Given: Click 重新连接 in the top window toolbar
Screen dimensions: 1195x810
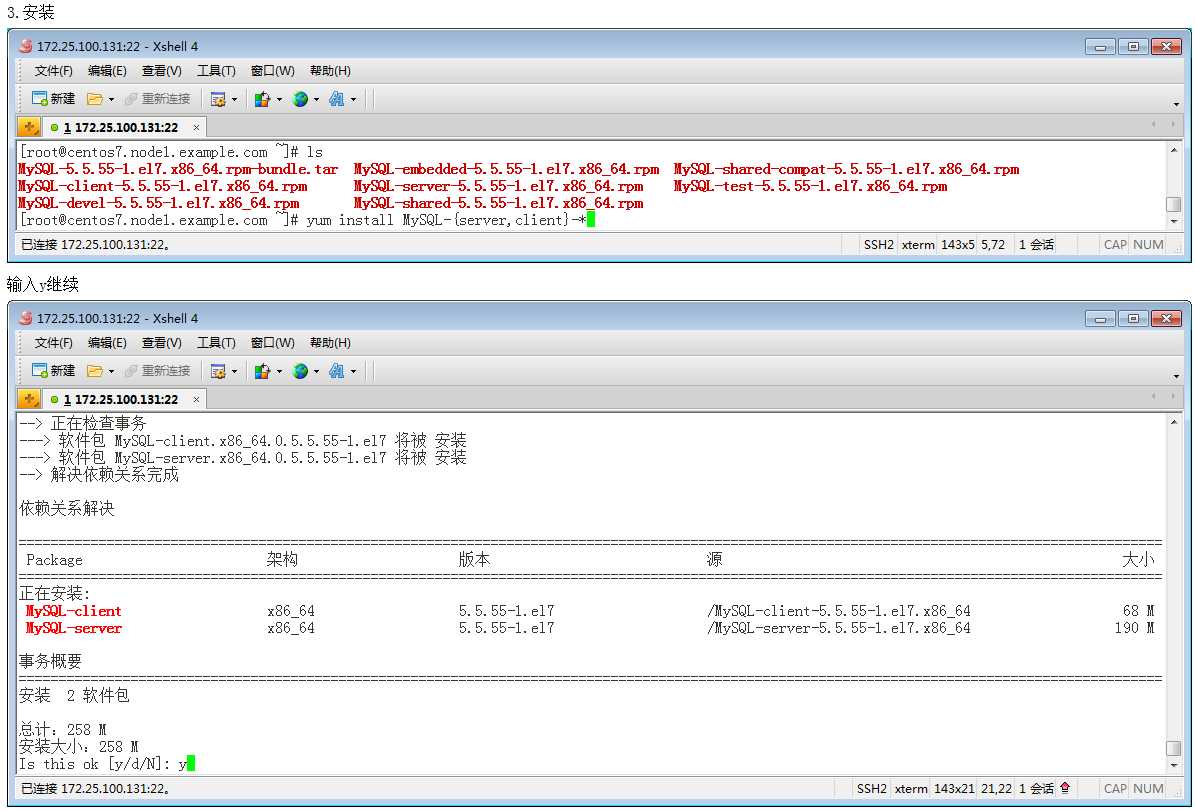Looking at the screenshot, I should coord(157,99).
